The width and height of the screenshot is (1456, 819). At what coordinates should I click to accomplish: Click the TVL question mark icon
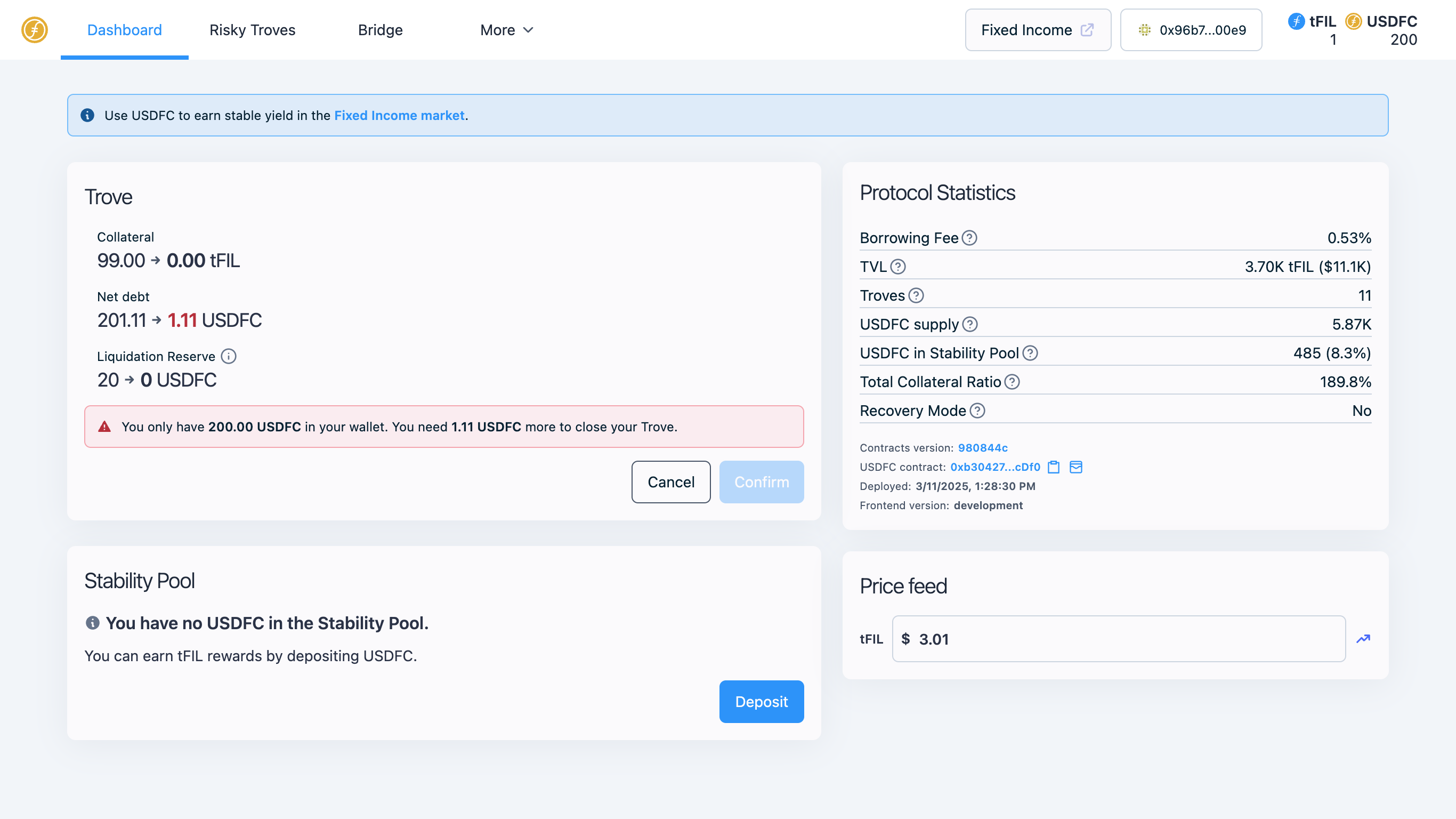897,267
